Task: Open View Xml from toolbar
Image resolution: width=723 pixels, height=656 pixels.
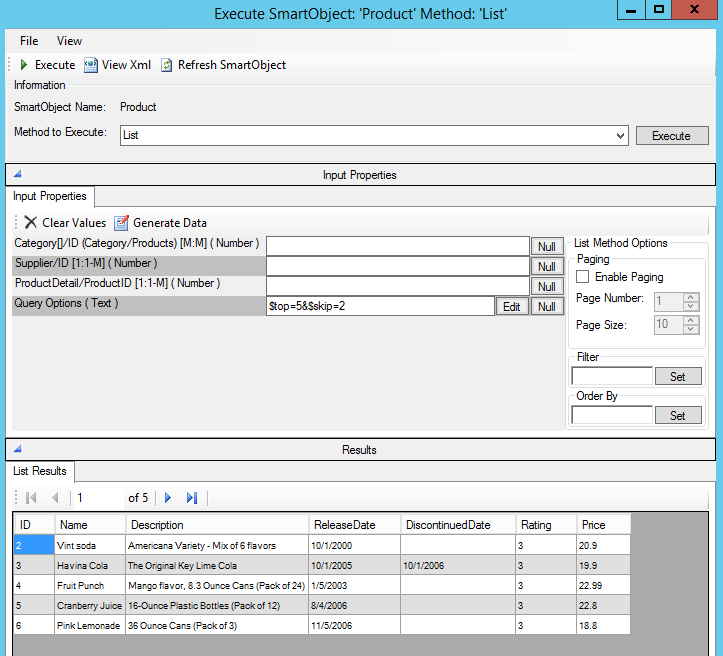Action: (x=90, y=65)
